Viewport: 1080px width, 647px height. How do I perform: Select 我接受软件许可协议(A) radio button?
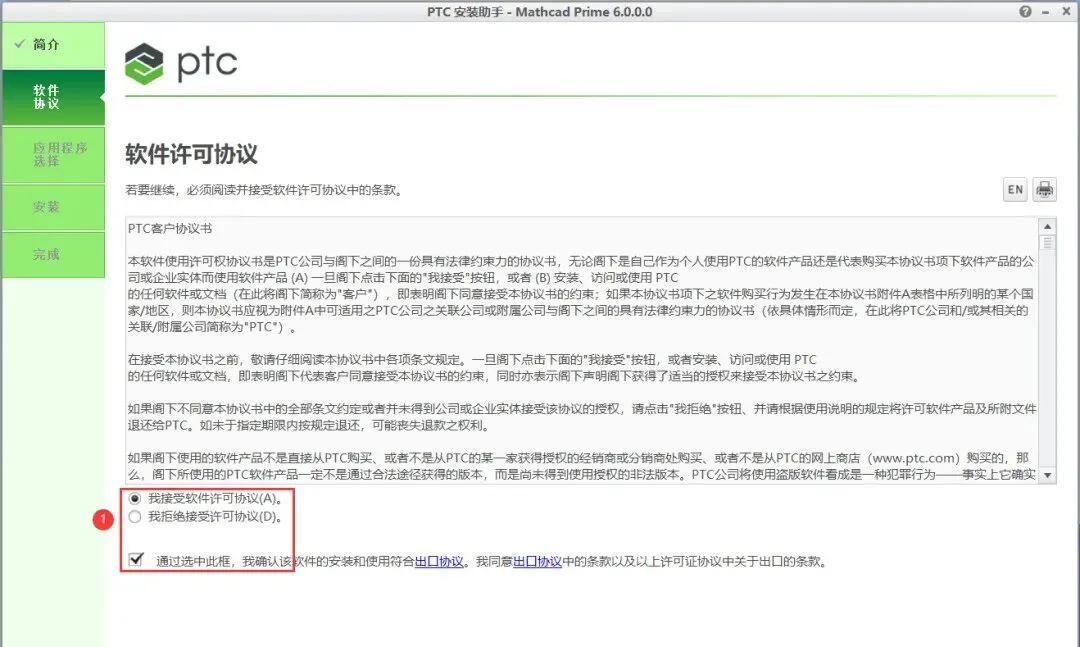[x=135, y=498]
